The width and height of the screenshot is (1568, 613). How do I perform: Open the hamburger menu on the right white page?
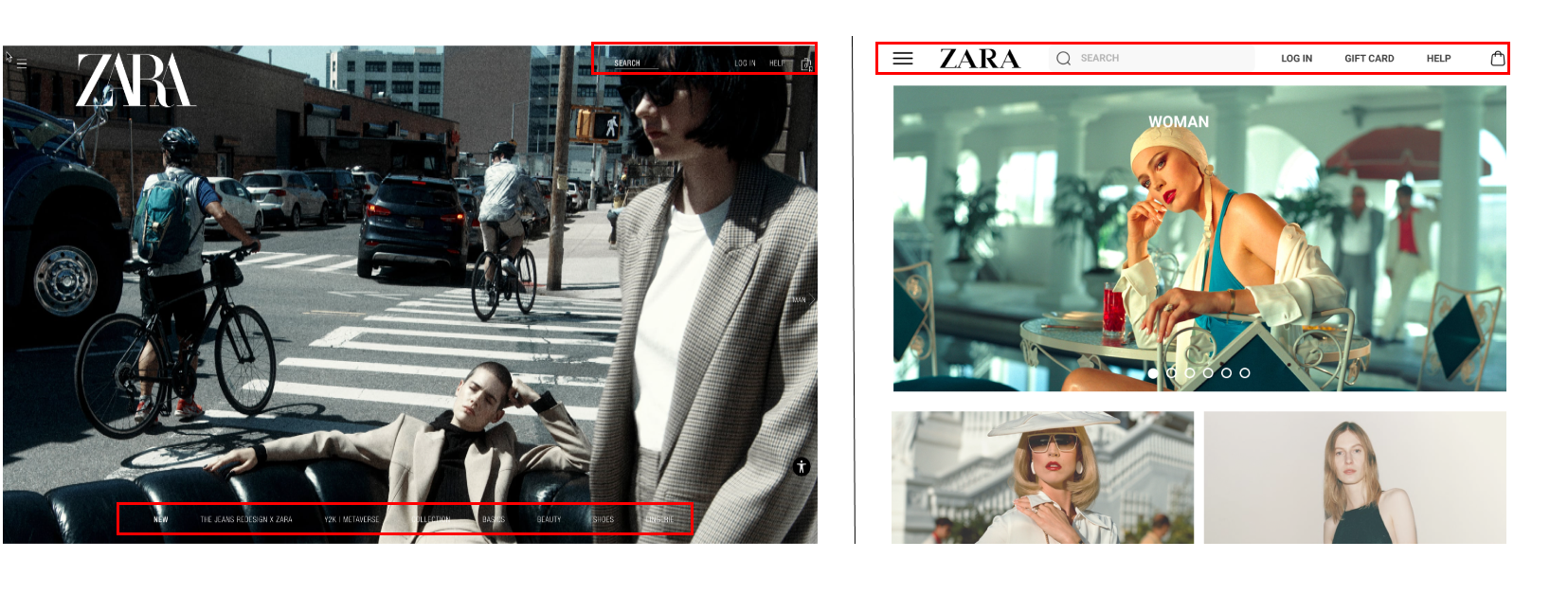[903, 59]
